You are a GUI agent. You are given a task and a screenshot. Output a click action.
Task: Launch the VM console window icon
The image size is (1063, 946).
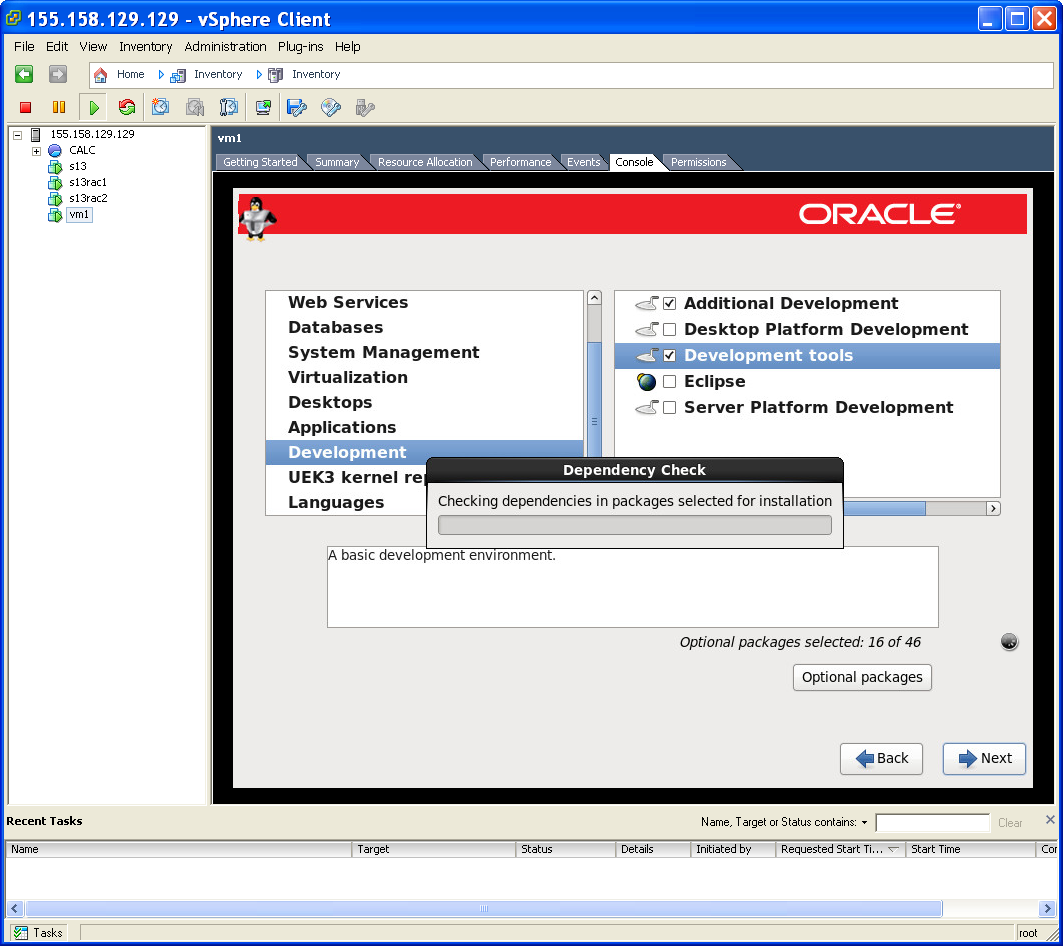tap(263, 107)
